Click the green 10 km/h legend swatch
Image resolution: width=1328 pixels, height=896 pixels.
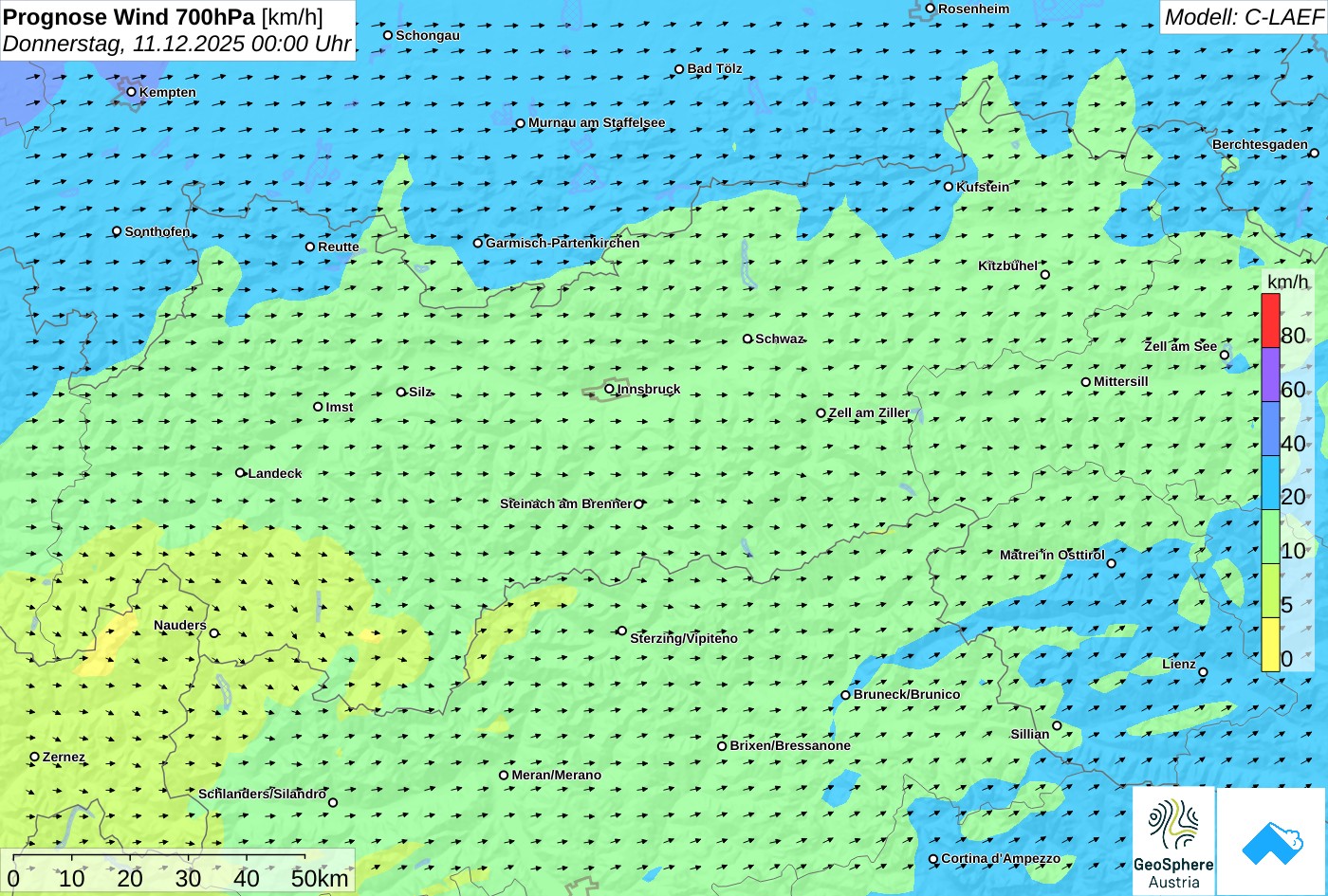pyautogui.click(x=1270, y=537)
